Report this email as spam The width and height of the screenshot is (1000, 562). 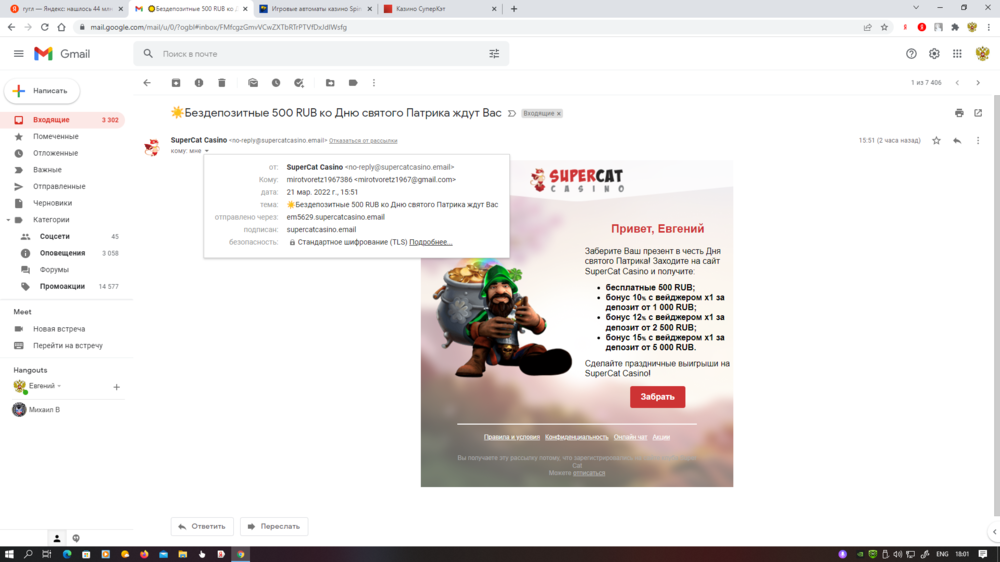199,83
